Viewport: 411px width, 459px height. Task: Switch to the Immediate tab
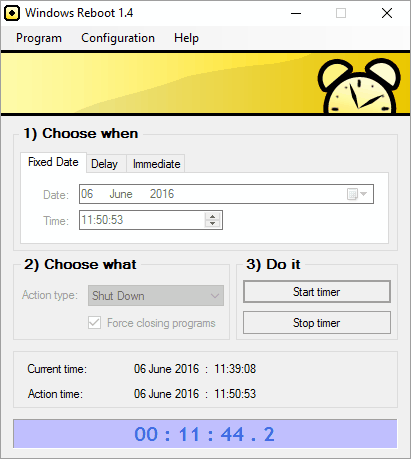point(156,164)
